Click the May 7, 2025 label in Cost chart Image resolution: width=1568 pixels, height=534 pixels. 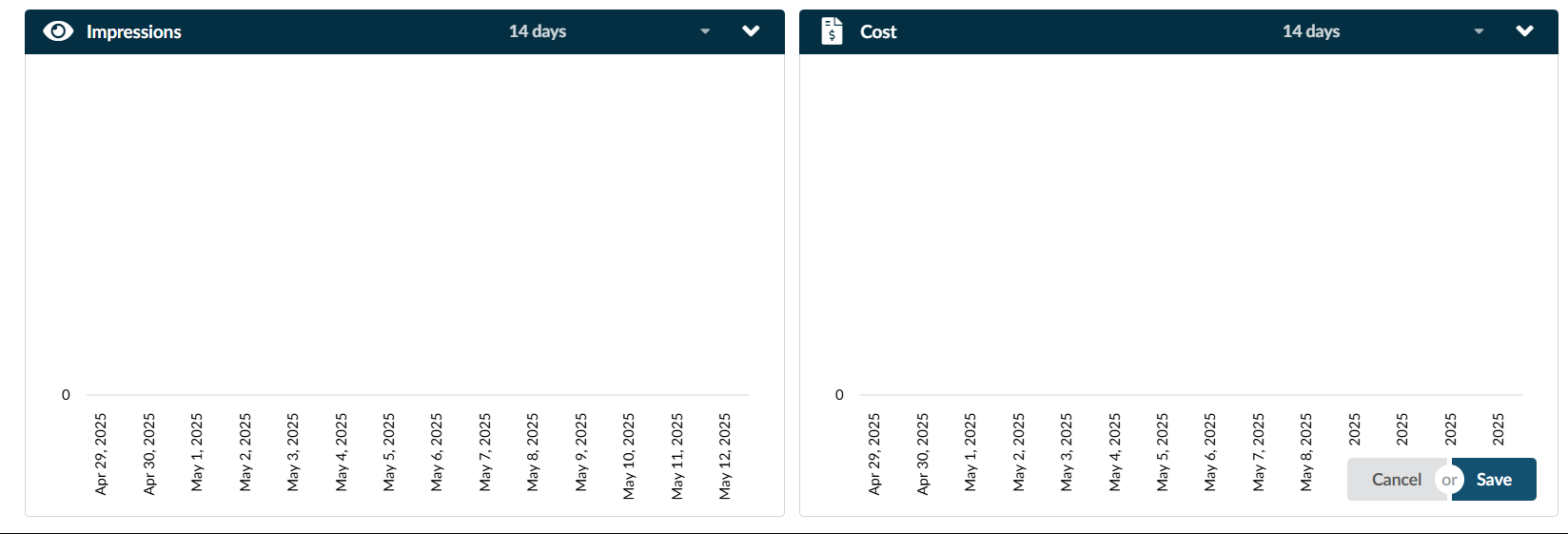[x=1258, y=452]
